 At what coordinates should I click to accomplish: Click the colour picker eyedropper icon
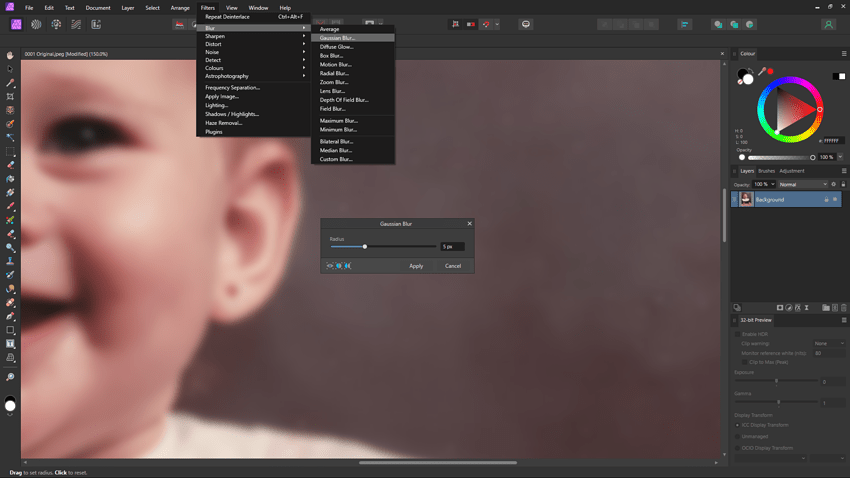click(762, 72)
